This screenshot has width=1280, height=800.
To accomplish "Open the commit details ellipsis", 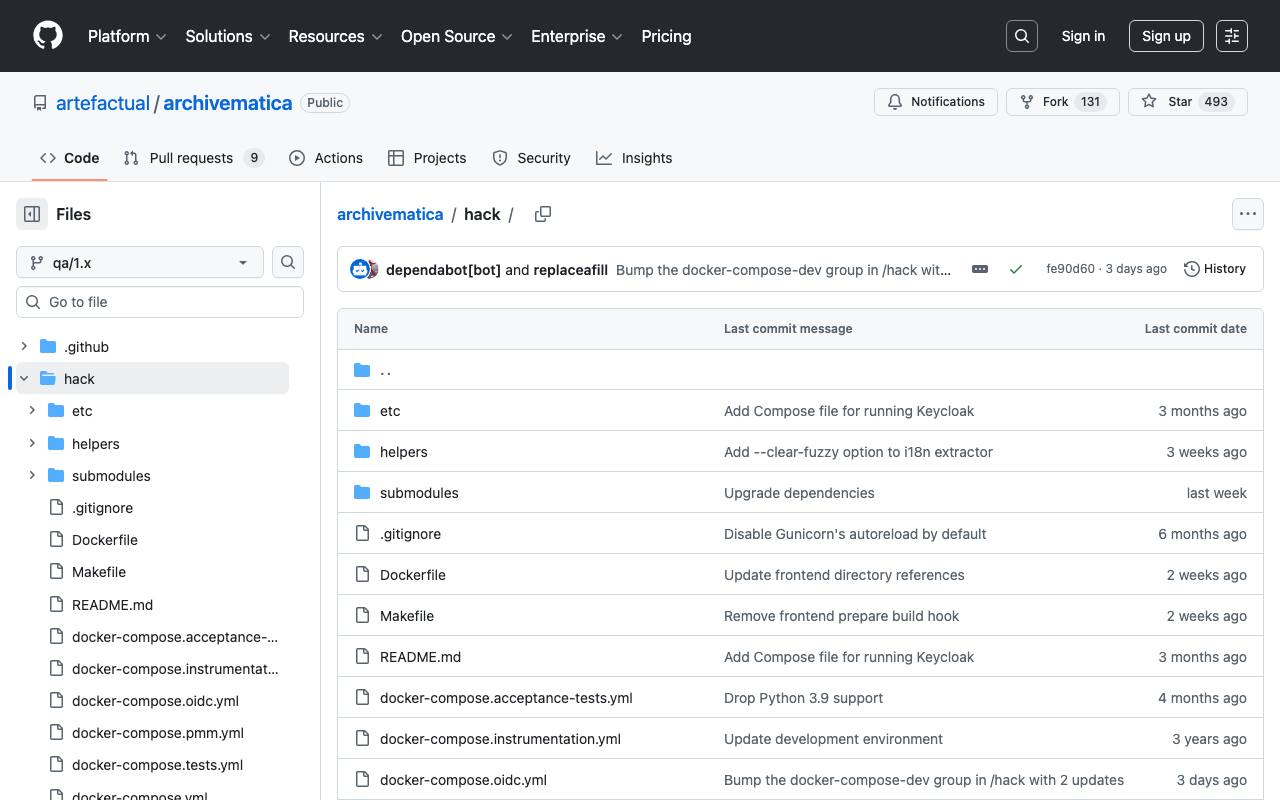I will 979,268.
